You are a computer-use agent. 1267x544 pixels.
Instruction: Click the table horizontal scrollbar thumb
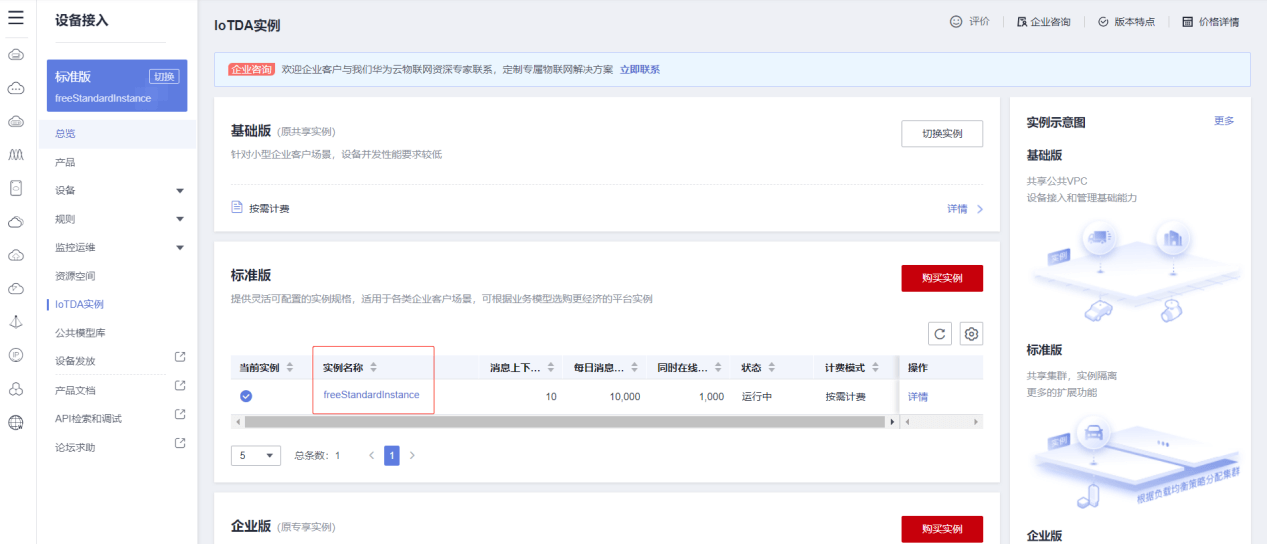(x=565, y=422)
